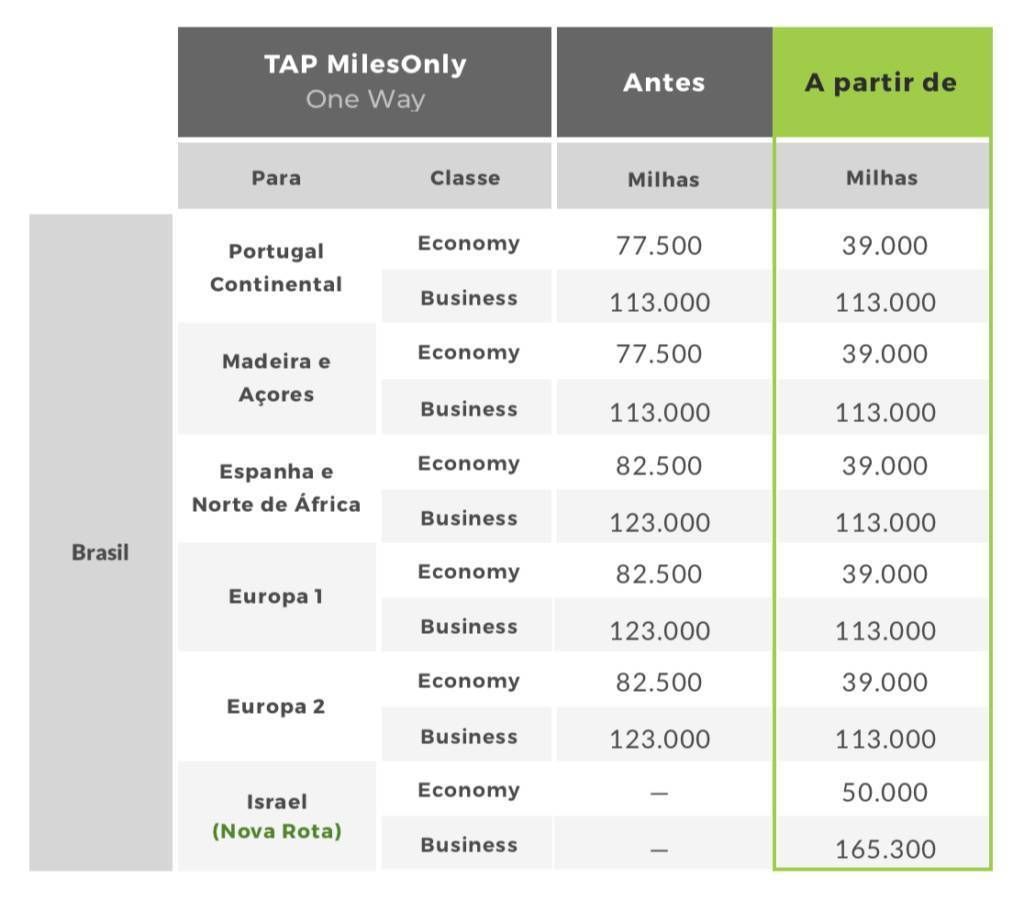This screenshot has width=1024, height=923.
Task: Click the Europa 2 destination cell
Action: click(276, 706)
